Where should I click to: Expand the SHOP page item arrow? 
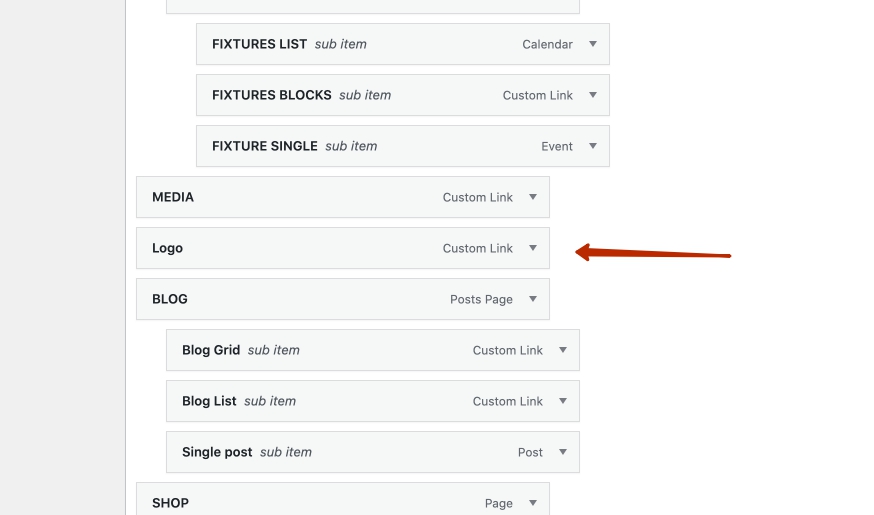[x=533, y=503]
